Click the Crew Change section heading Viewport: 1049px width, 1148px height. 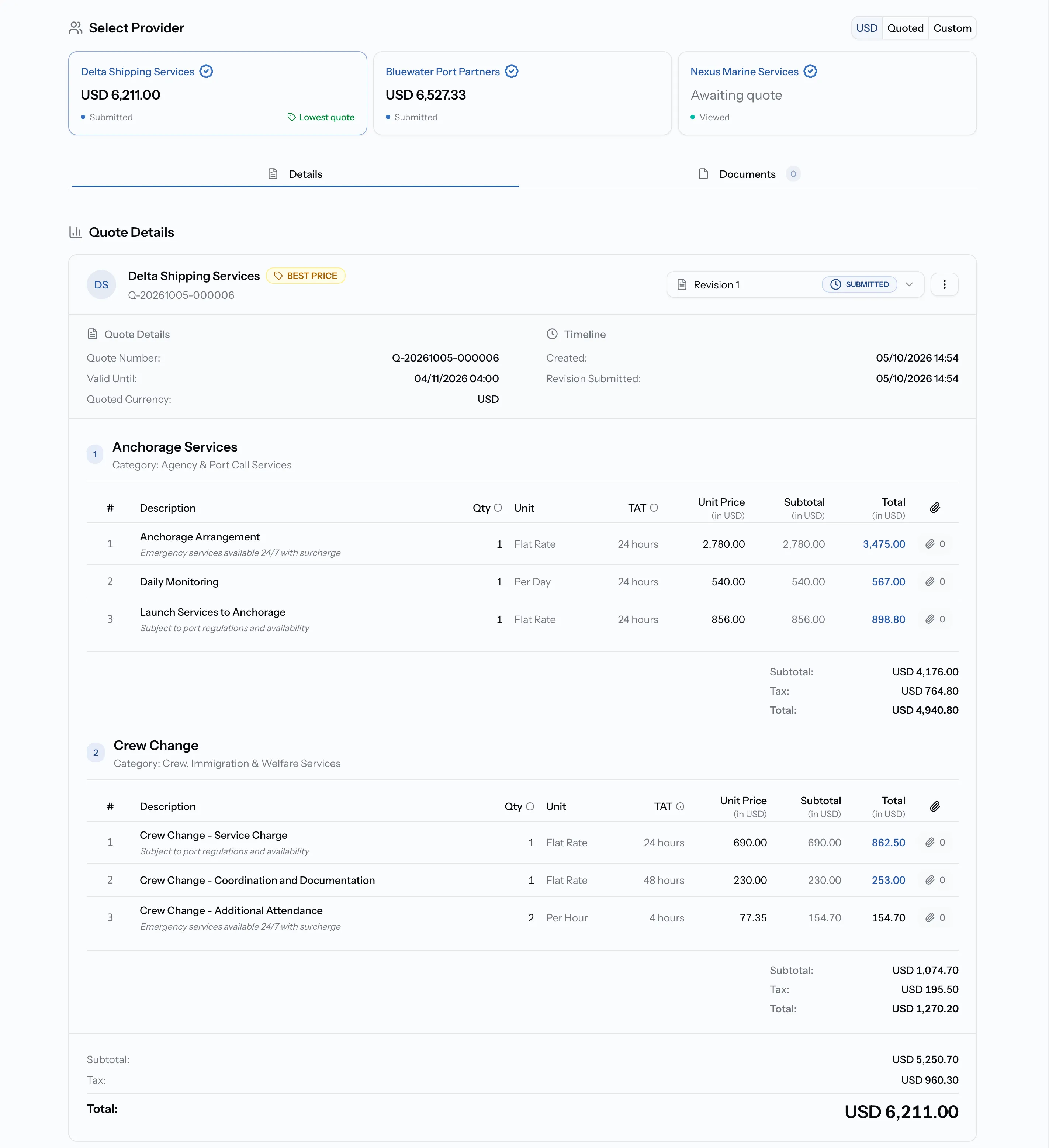click(x=156, y=746)
